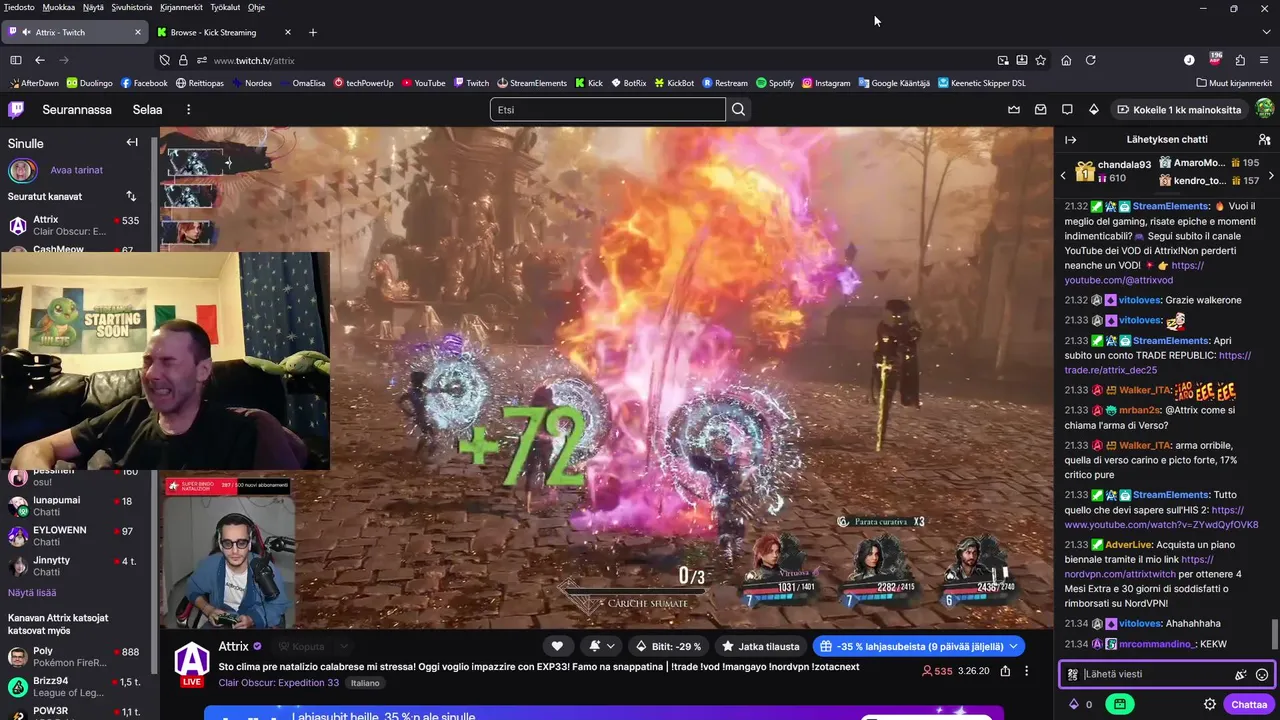This screenshot has height=720, width=1280.
Task: Reload the page in the browser
Action: pos(1090,60)
